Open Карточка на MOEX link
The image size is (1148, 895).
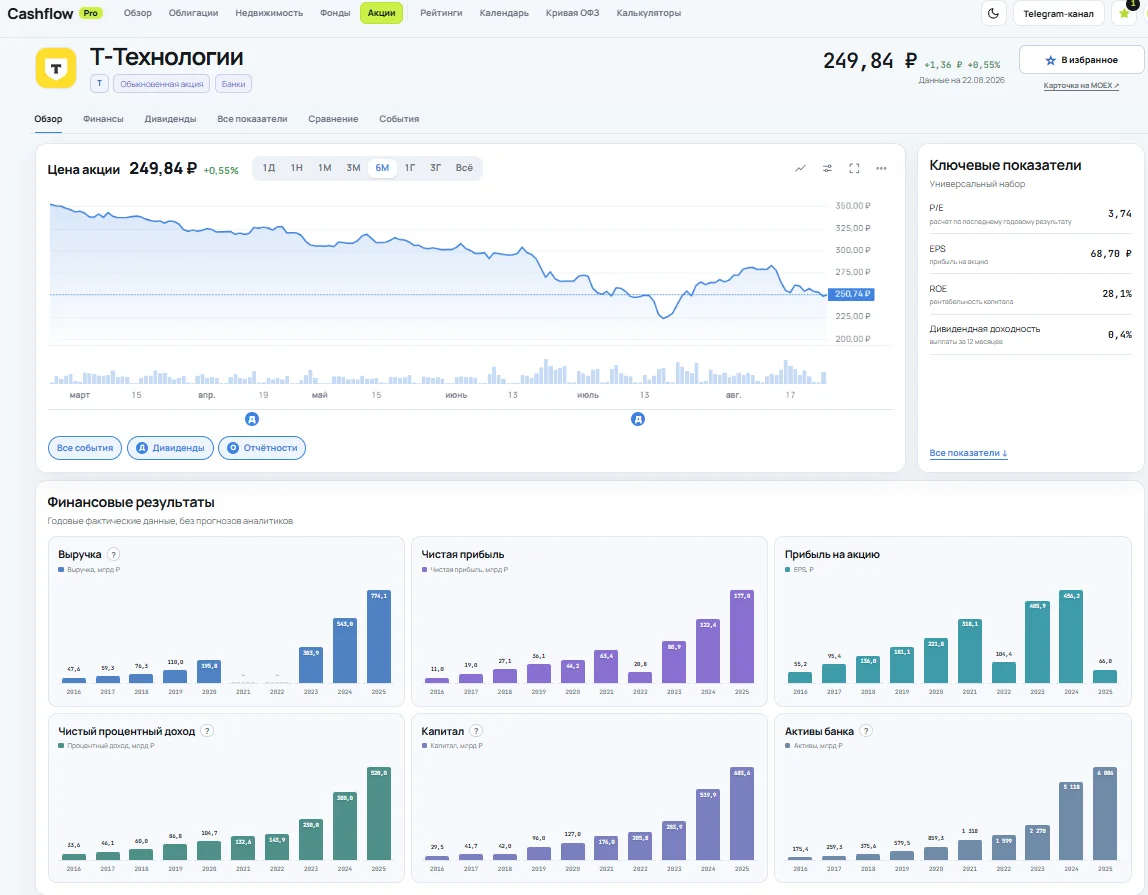(1081, 86)
